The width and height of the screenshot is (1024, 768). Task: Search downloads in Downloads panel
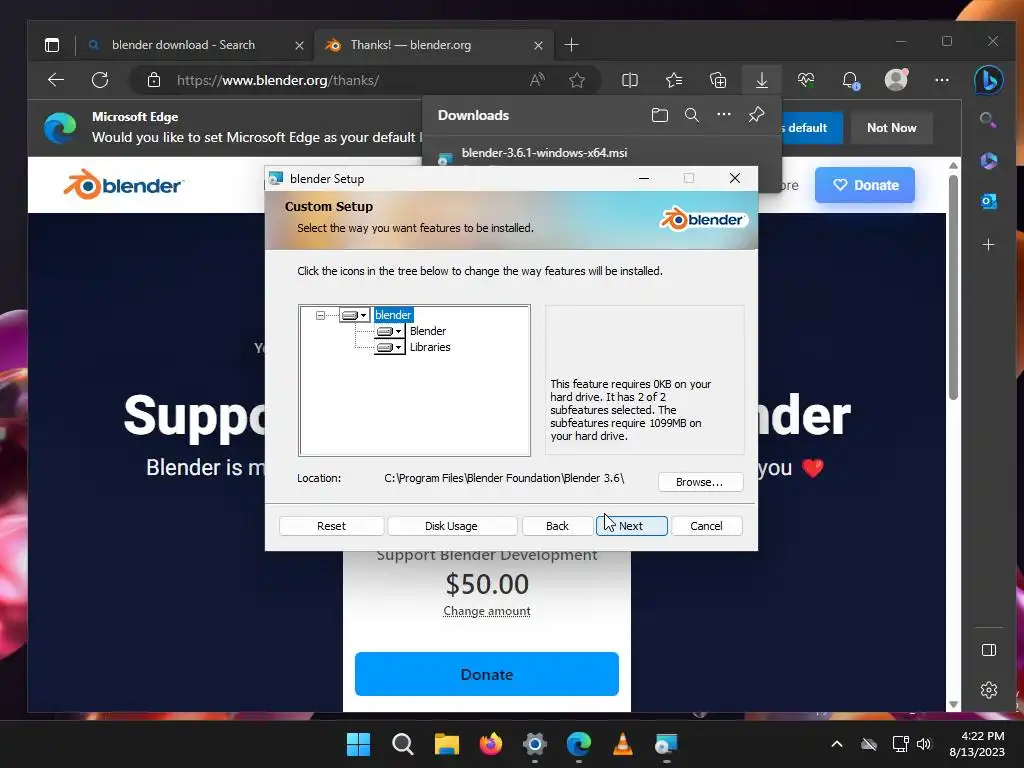click(692, 115)
